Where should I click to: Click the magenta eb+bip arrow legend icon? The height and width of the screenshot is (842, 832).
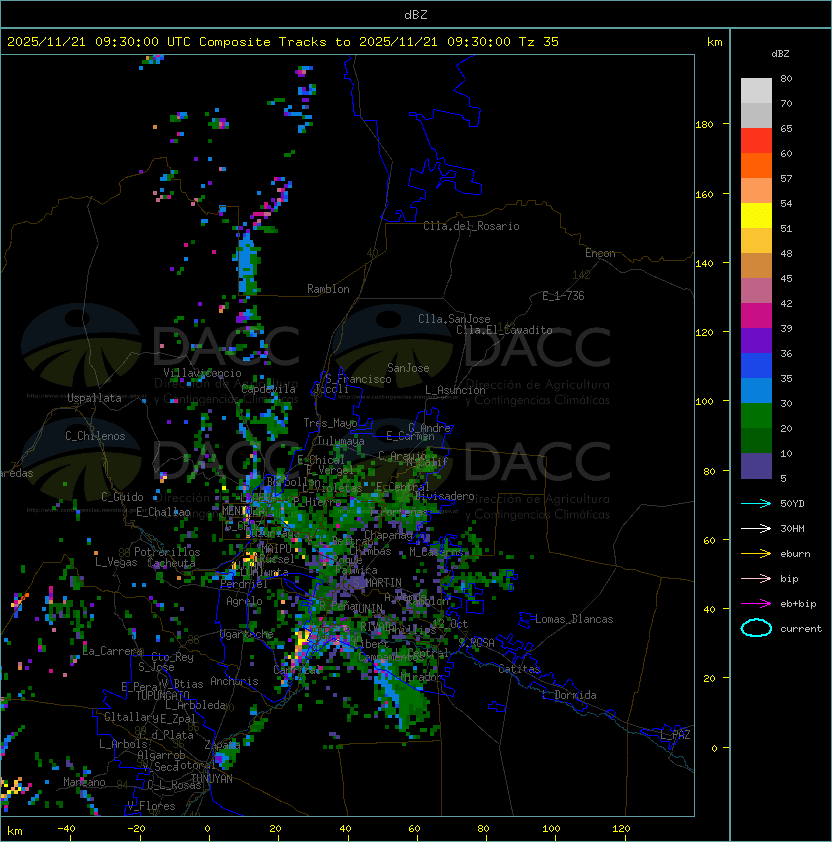point(756,604)
